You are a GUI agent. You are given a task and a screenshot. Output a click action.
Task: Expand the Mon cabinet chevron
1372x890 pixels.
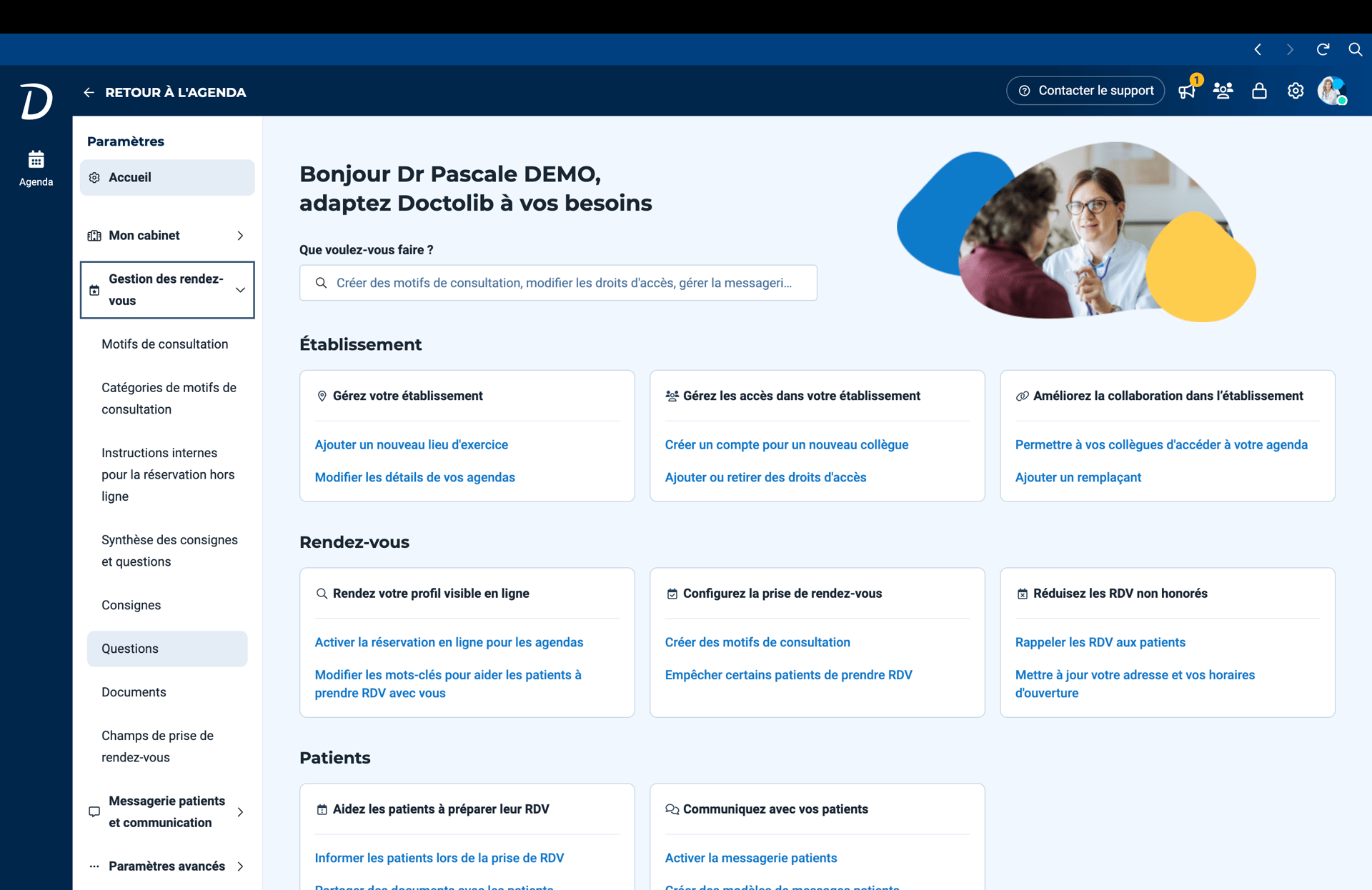coord(240,236)
